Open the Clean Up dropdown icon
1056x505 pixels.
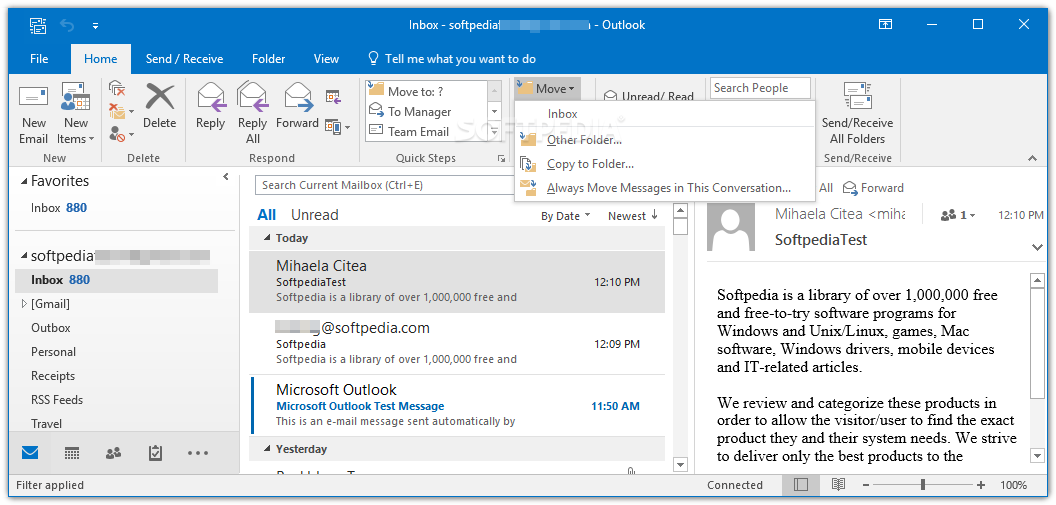[121, 111]
